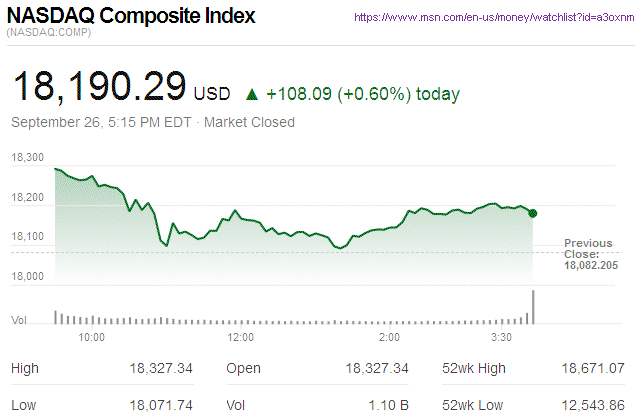Select the 3:30 time axis label
640x420 pixels.
click(x=503, y=337)
